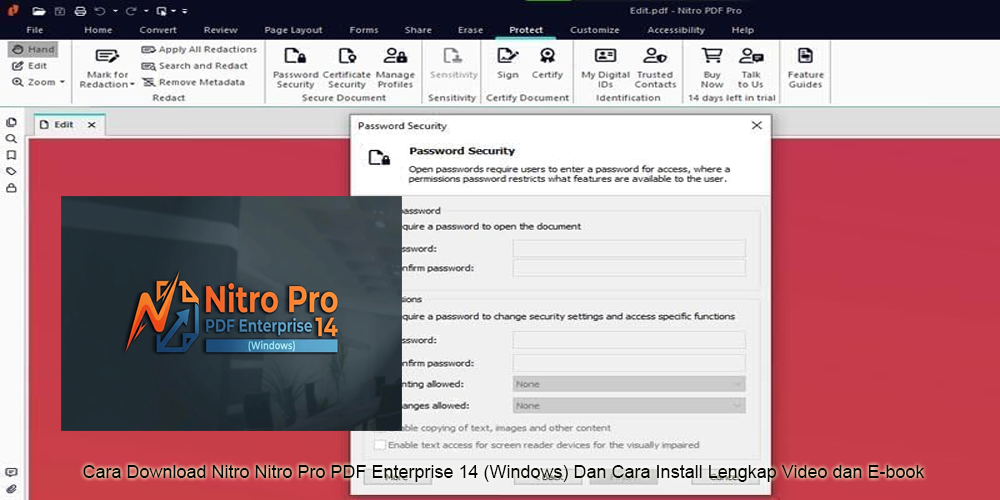
Task: Click Remove Metadata
Action: click(x=193, y=82)
